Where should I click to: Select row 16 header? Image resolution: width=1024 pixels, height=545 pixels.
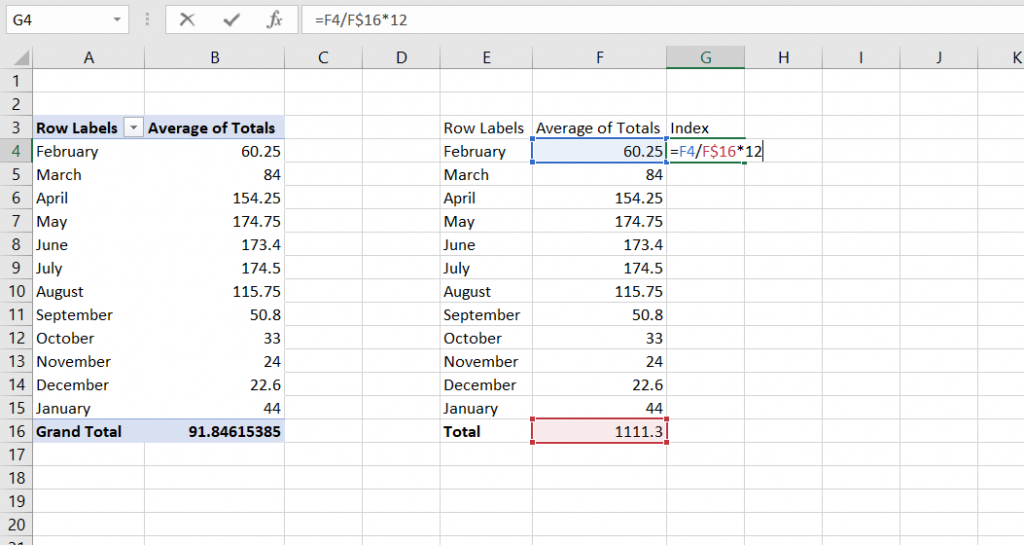point(16,432)
